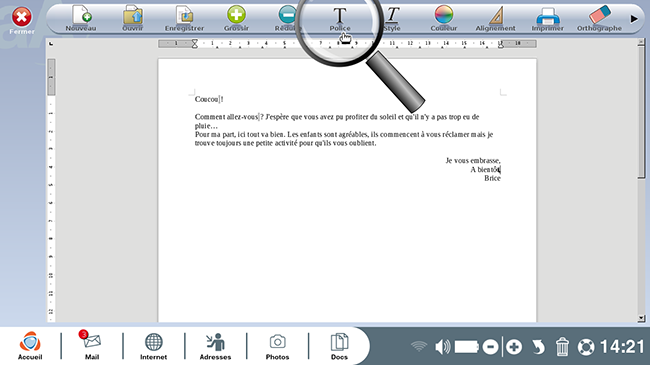Choose a font with the Police tool

click(340, 19)
